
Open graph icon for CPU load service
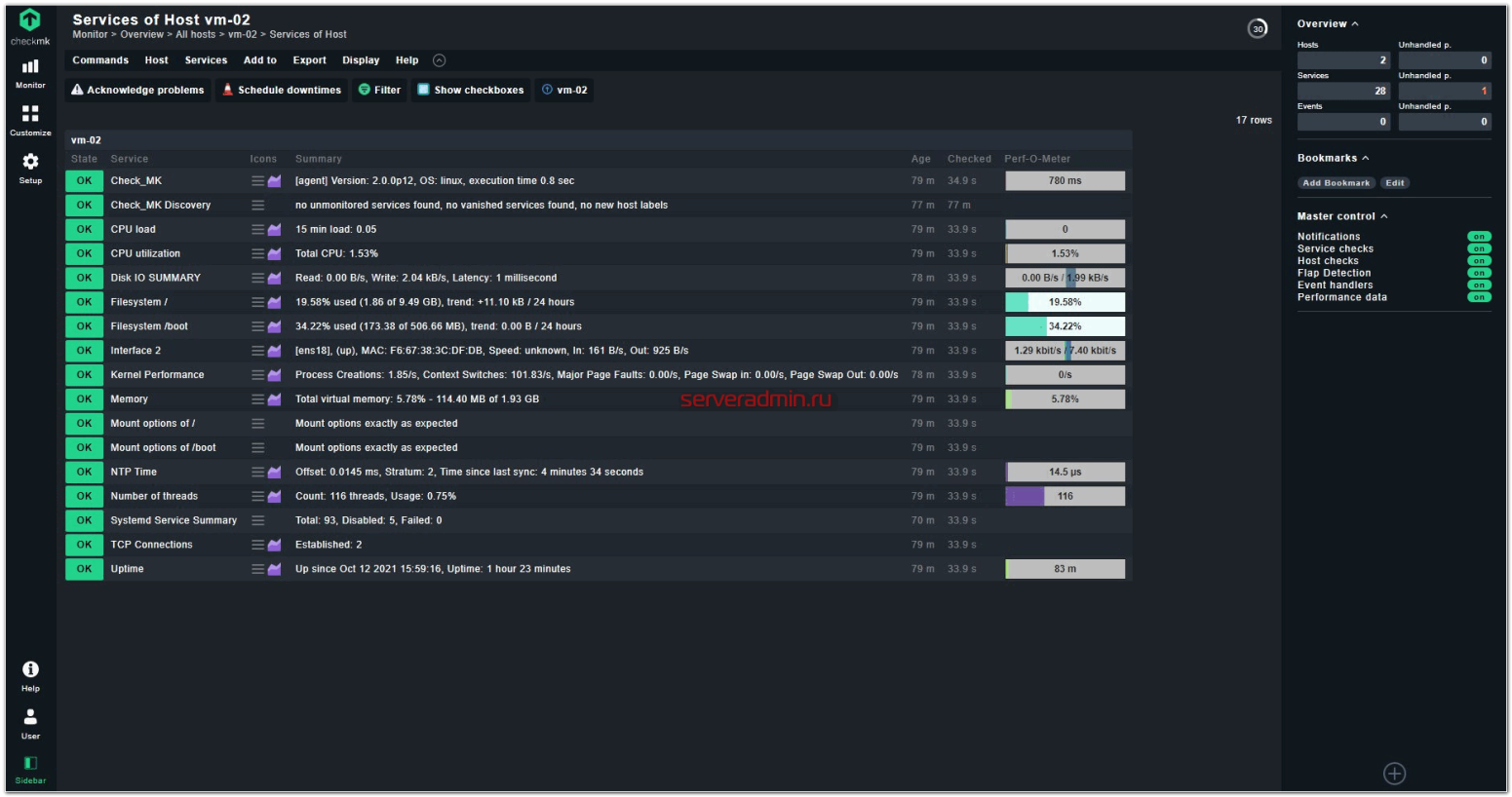click(x=275, y=230)
